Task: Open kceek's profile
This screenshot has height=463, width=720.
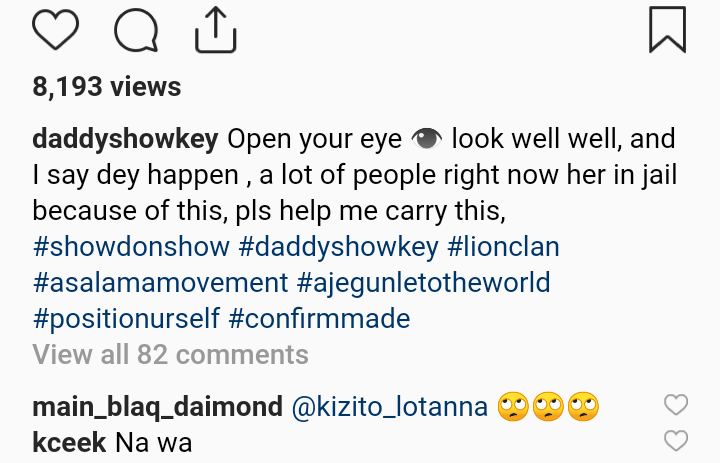Action: 69,443
